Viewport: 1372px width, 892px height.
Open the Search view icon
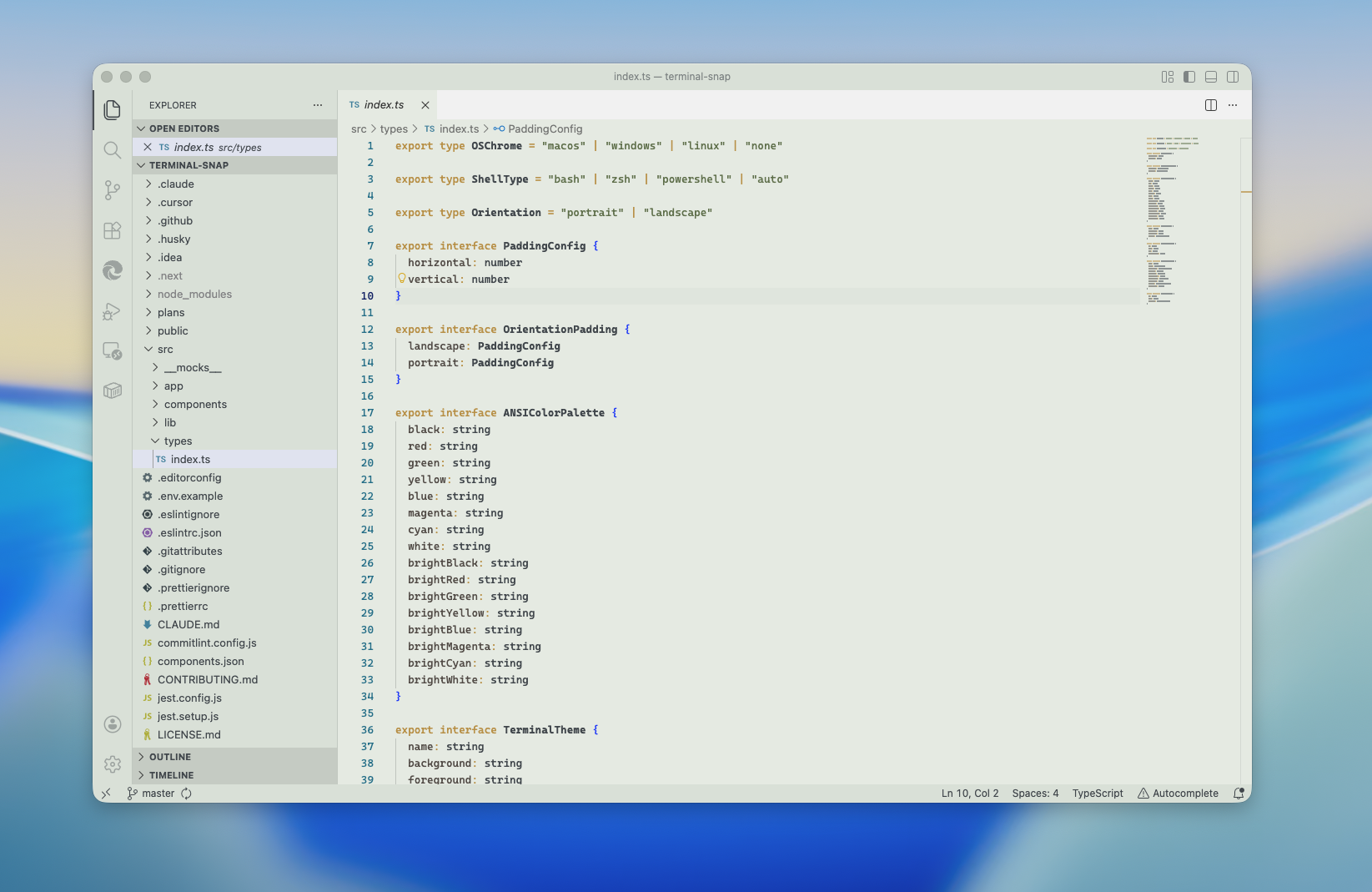[113, 150]
